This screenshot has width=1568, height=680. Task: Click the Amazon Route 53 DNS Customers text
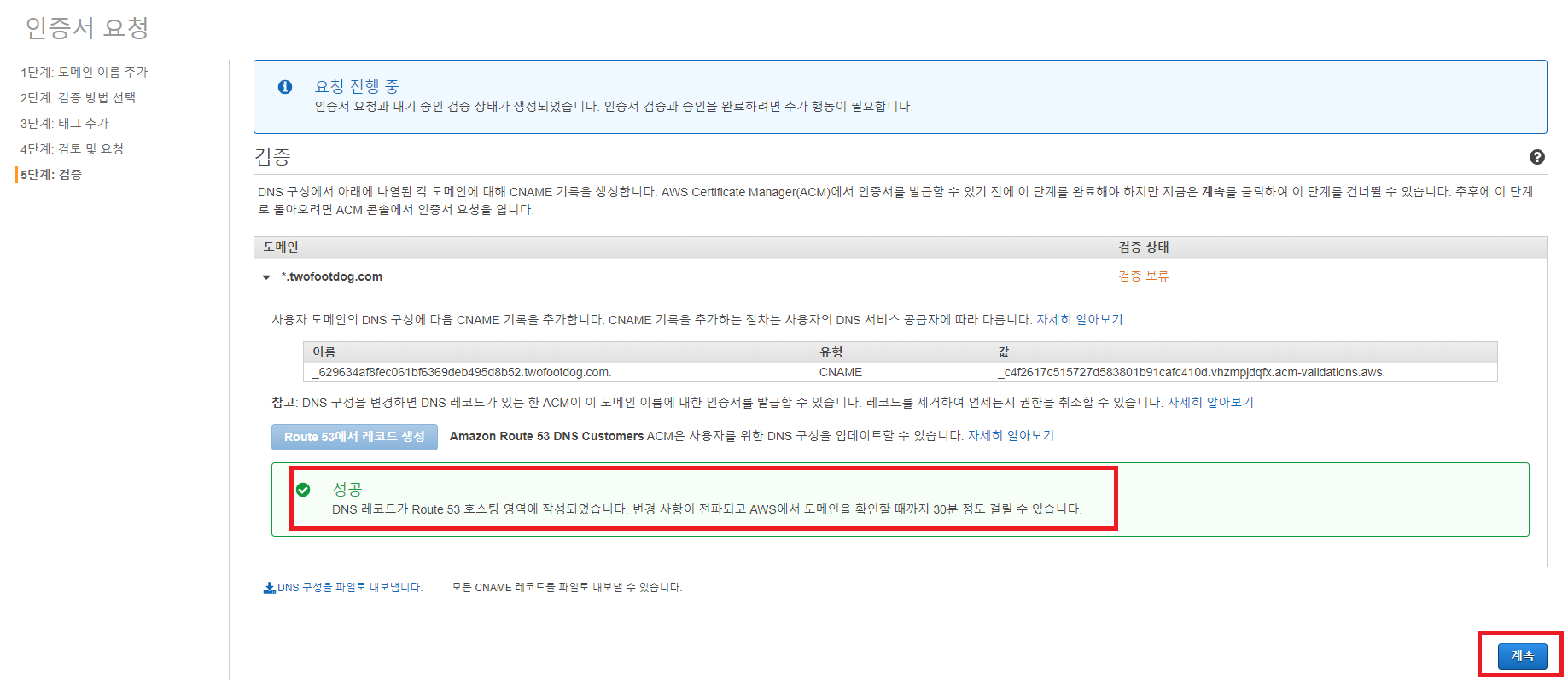(x=546, y=437)
